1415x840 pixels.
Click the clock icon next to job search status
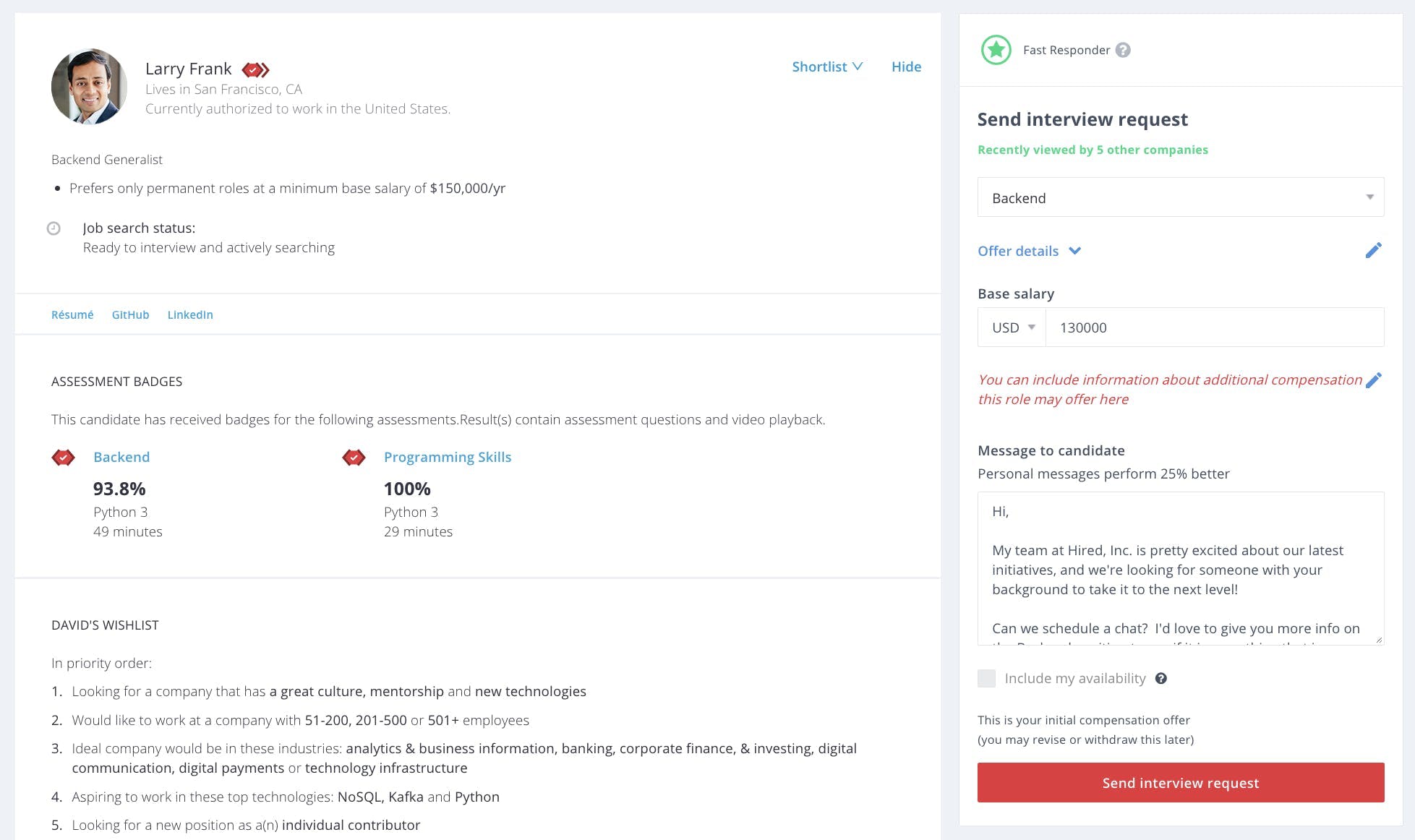click(54, 228)
